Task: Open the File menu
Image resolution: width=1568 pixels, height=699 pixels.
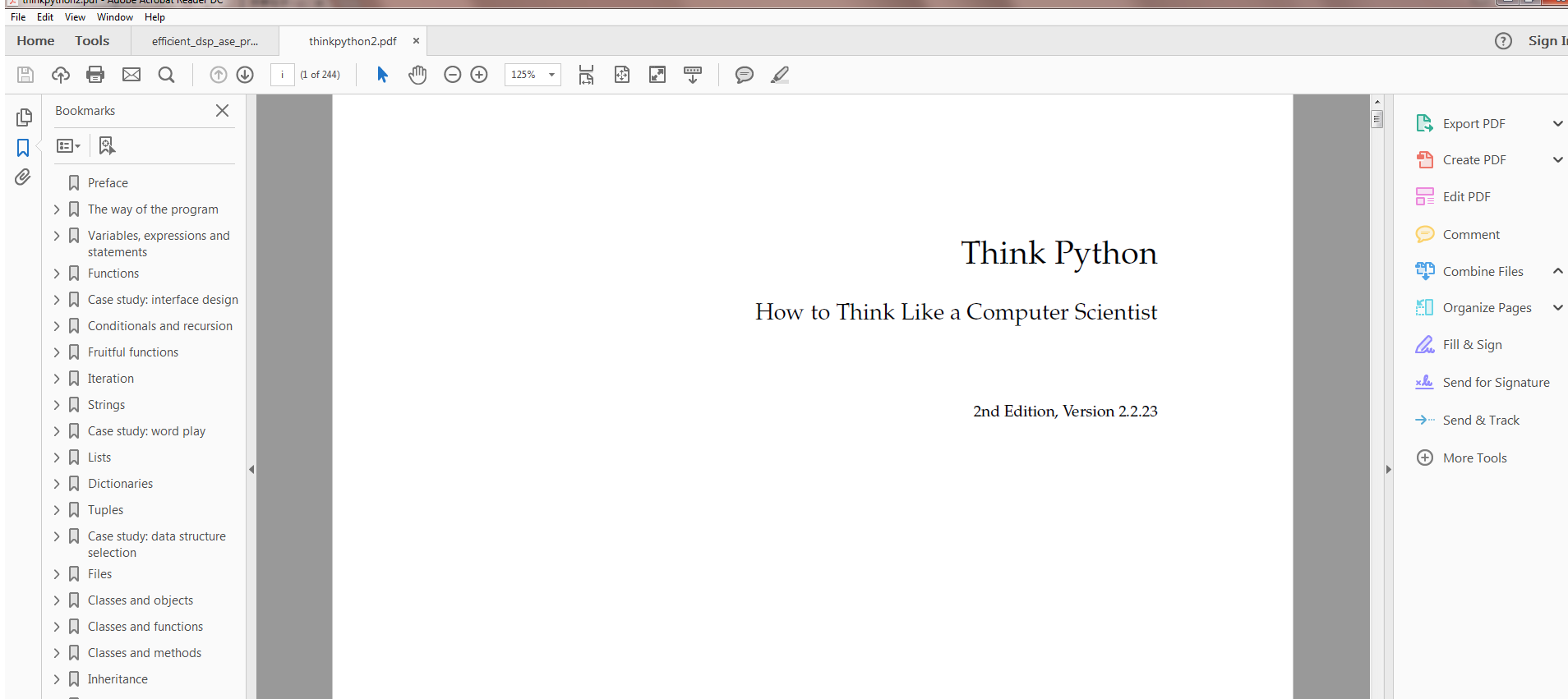Action: pos(18,17)
